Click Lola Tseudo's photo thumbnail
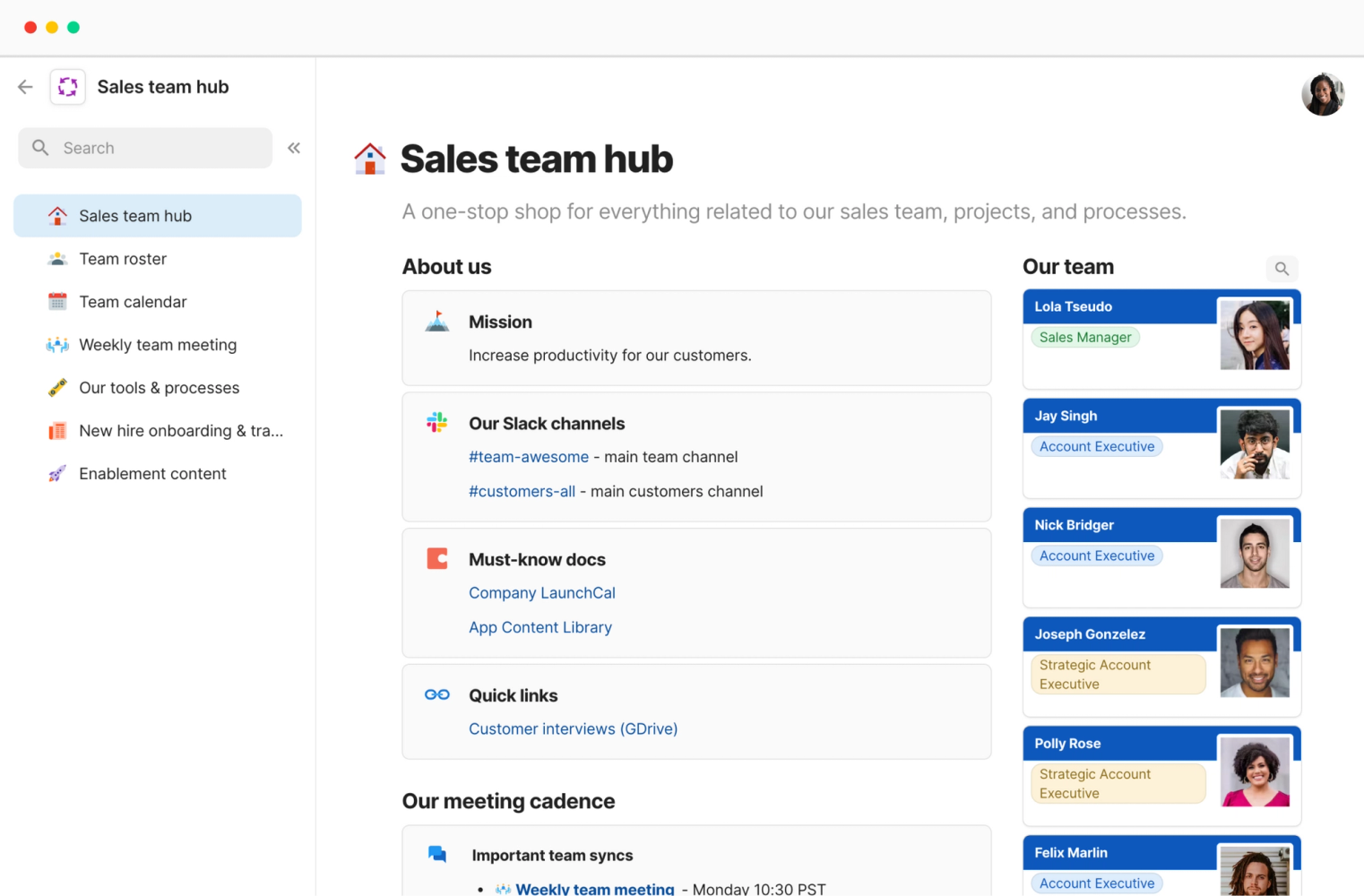The width and height of the screenshot is (1364, 896). point(1255,334)
